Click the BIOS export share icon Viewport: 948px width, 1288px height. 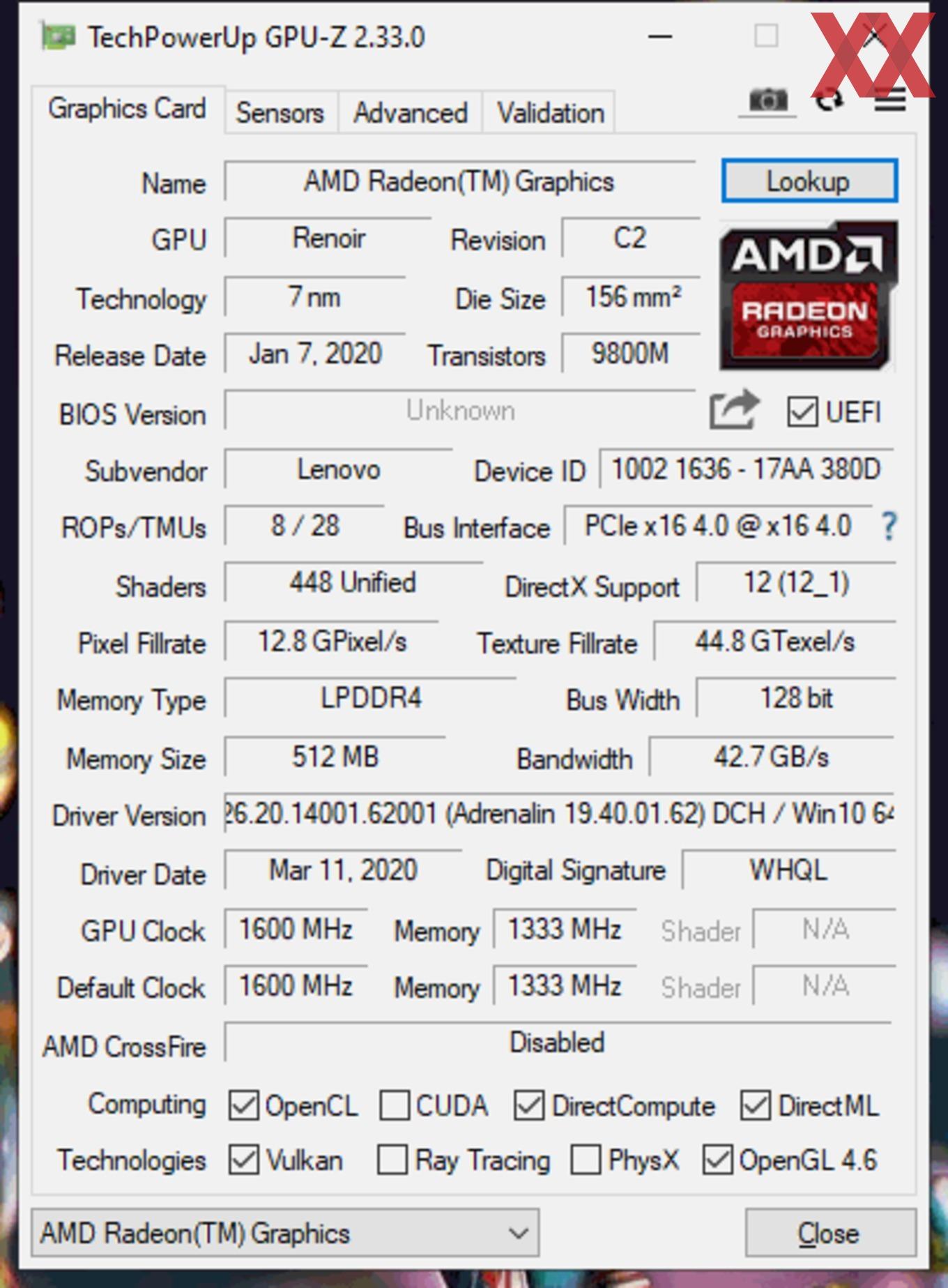pos(733,409)
